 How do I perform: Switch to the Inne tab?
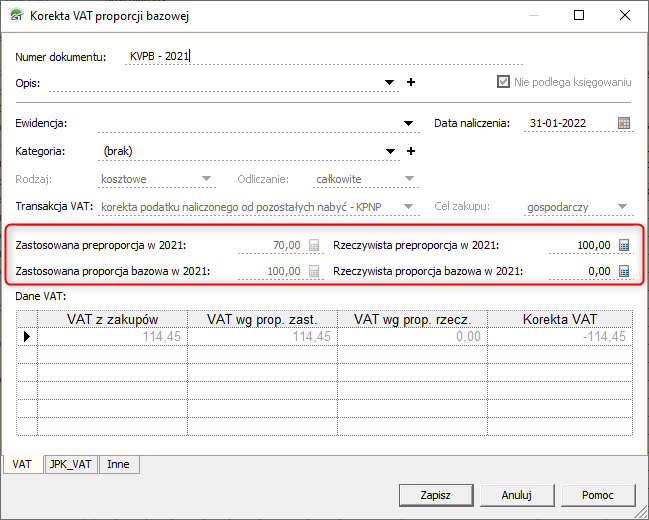click(118, 464)
